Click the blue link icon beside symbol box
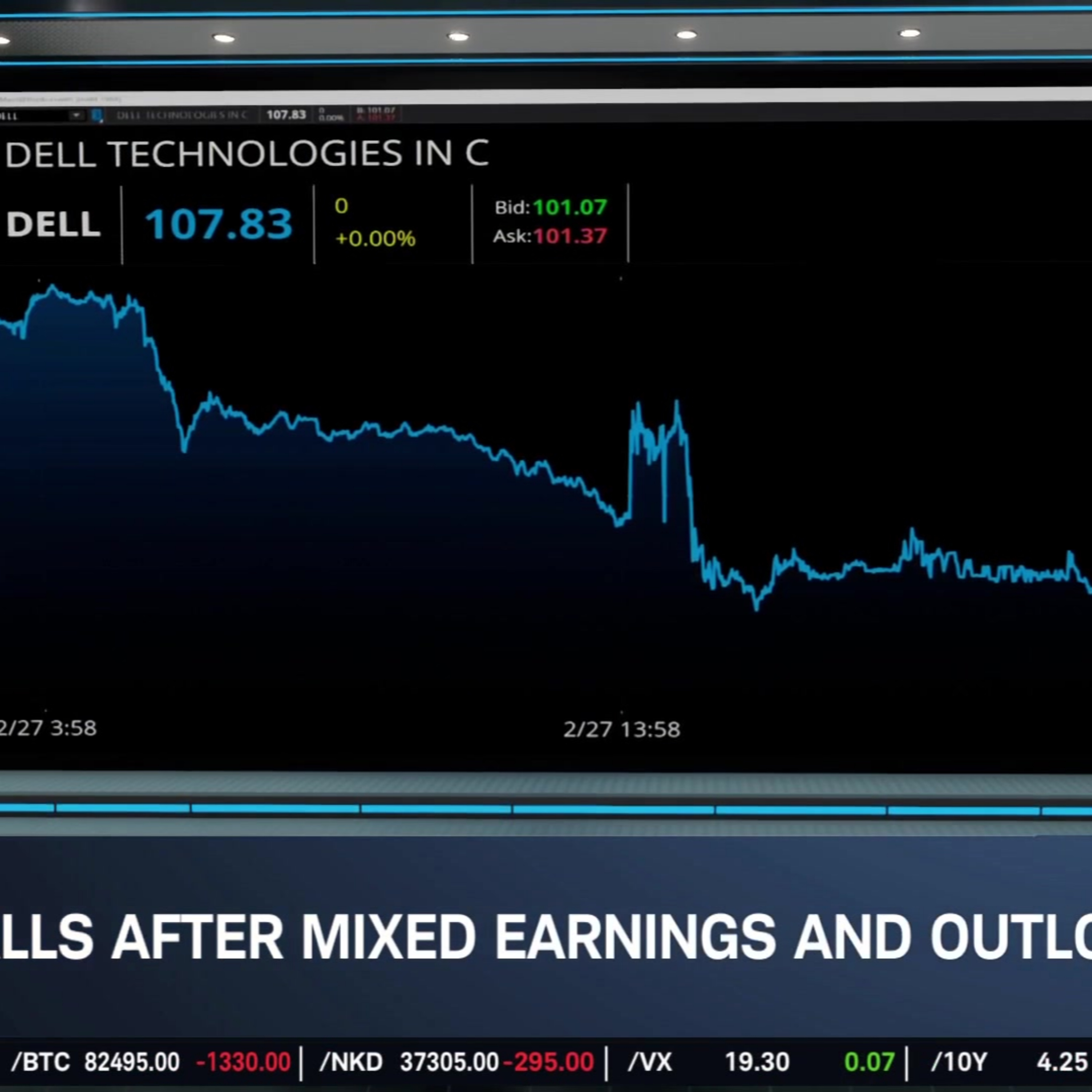Screen dimensions: 1092x1092 pyautogui.click(x=97, y=115)
